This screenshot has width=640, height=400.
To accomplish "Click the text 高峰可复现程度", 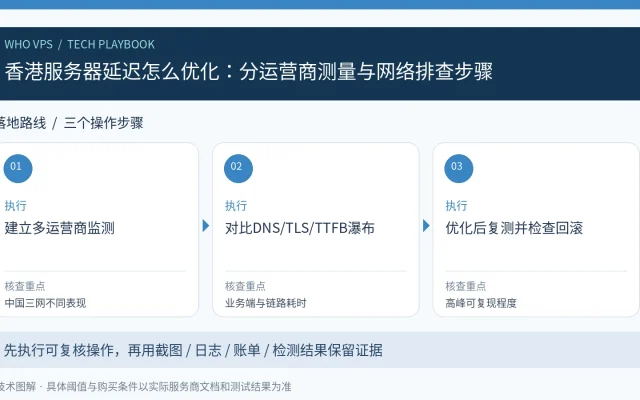I will (x=481, y=303).
